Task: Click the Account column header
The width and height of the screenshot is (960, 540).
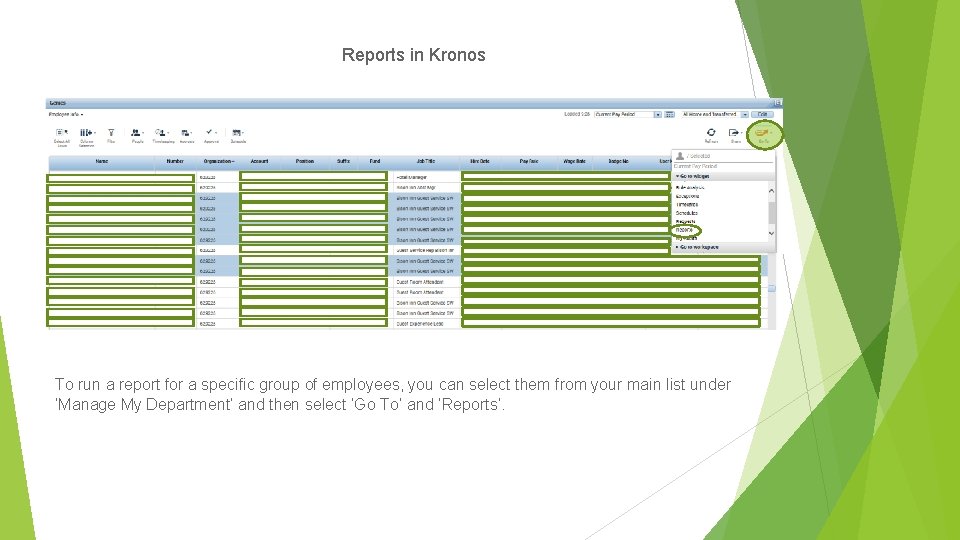Action: coord(260,162)
